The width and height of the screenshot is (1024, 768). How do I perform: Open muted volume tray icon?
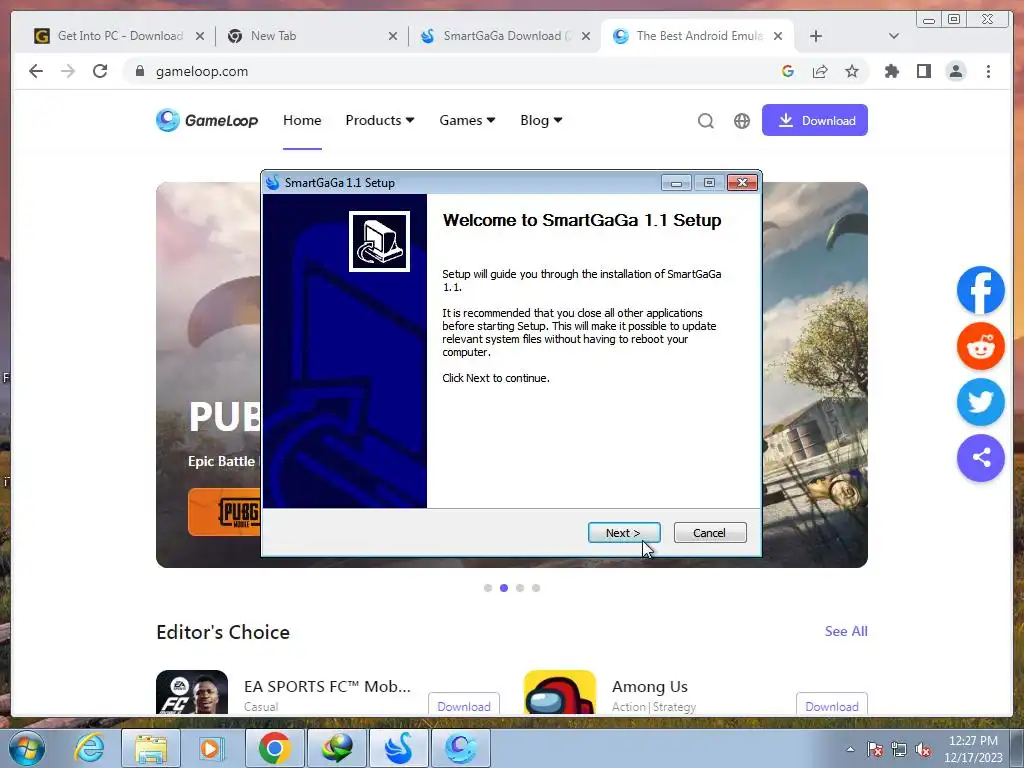click(923, 749)
